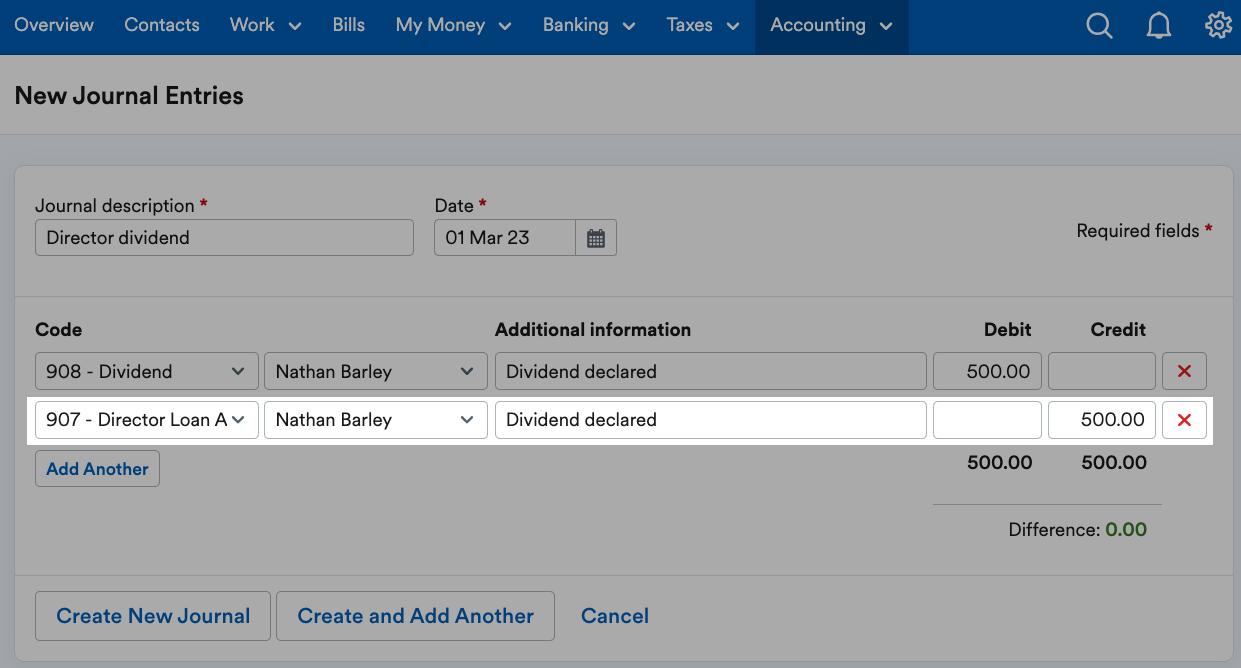Viewport: 1241px width, 668px height.
Task: Expand the Banking menu
Action: tap(589, 25)
